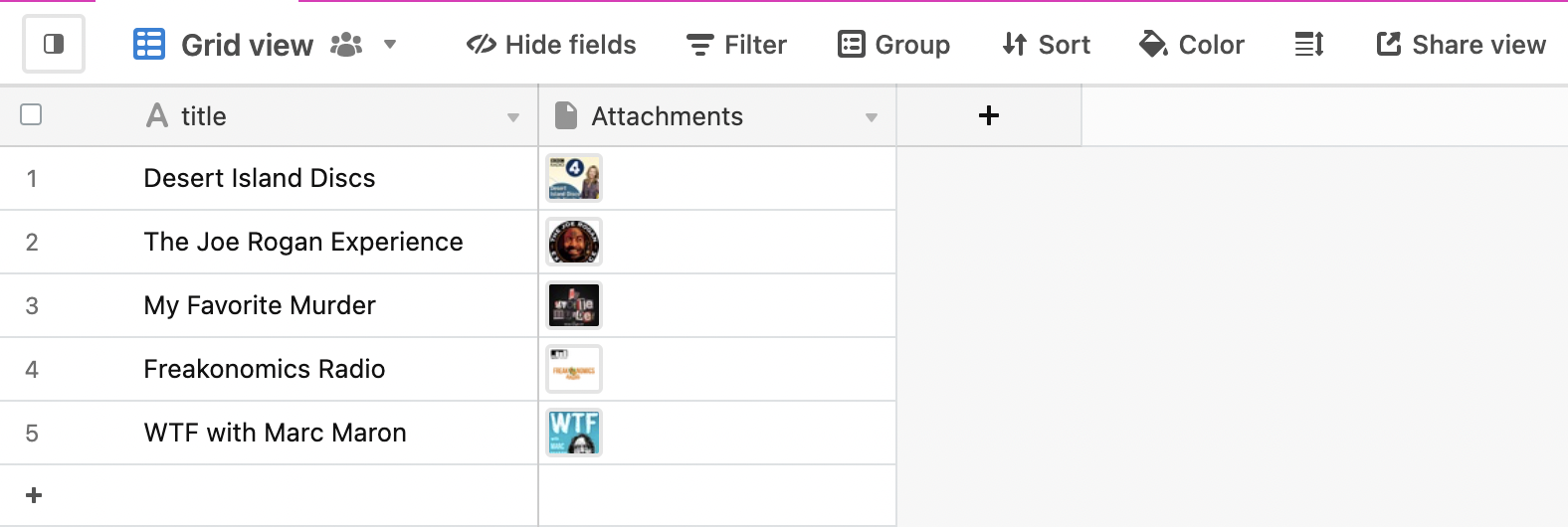
Task: Add a new field with plus icon
Action: [989, 115]
